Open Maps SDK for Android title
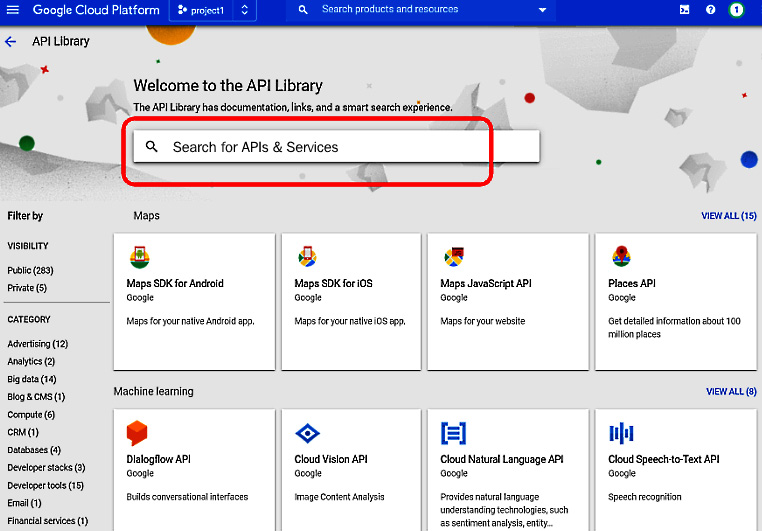This screenshot has height=531, width=762. (x=175, y=283)
